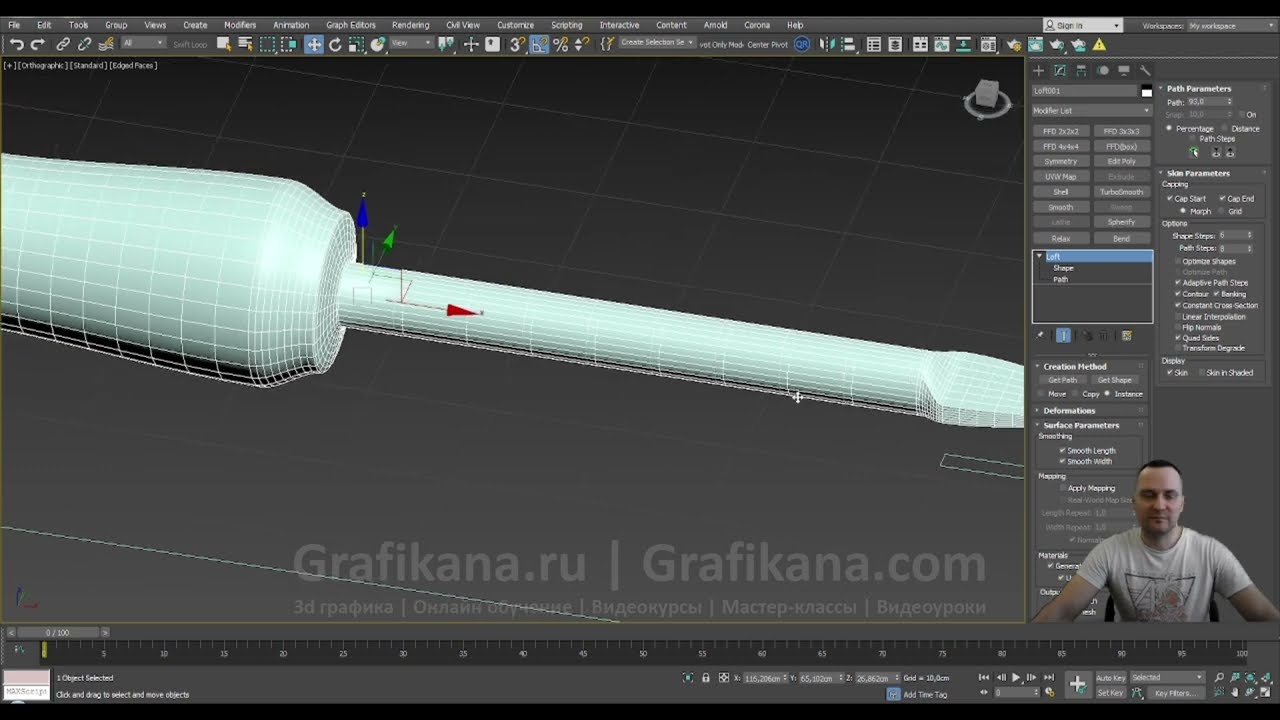Open the Customize menu
Image resolution: width=1280 pixels, height=720 pixels.
click(x=515, y=25)
